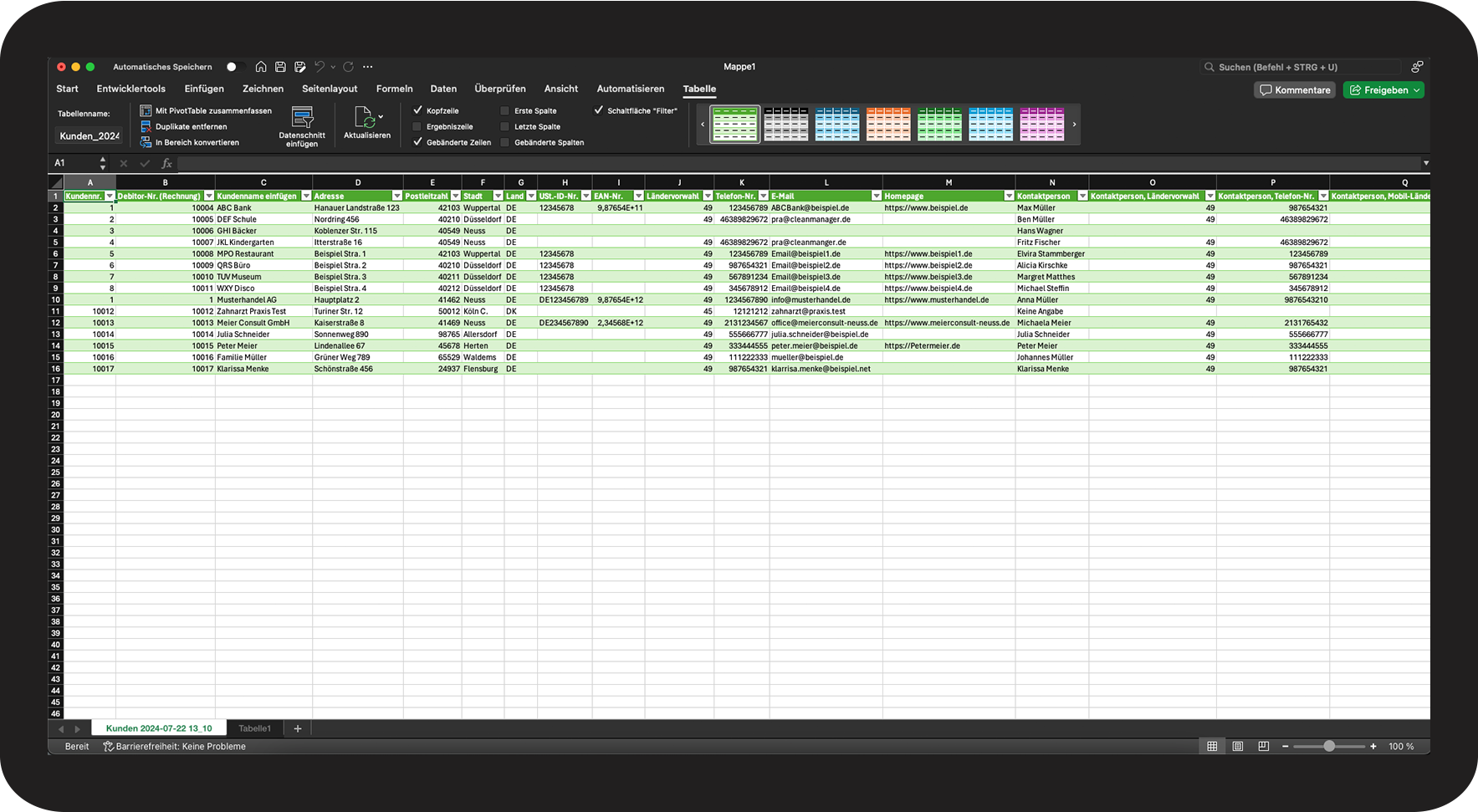The width and height of the screenshot is (1478, 812).
Task: Click the Mit PivotTable zusammenfassen icon
Action: [146, 110]
